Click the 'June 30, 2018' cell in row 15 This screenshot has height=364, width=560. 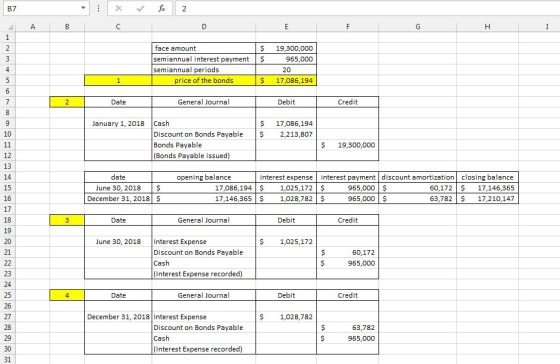(x=118, y=188)
